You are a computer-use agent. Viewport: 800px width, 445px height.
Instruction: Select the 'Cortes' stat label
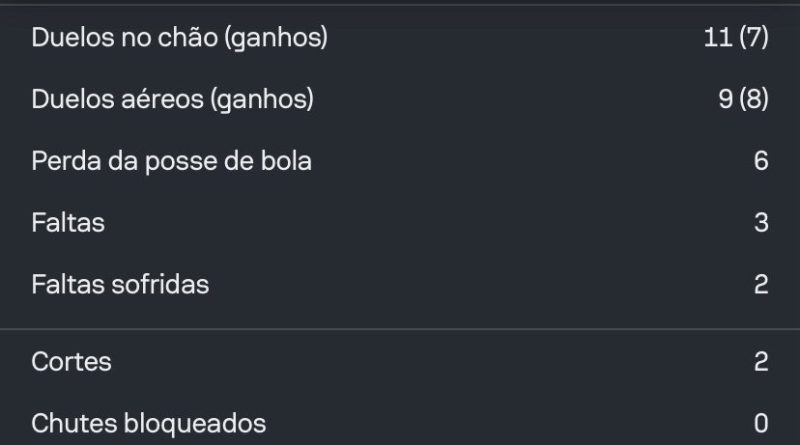coord(71,362)
